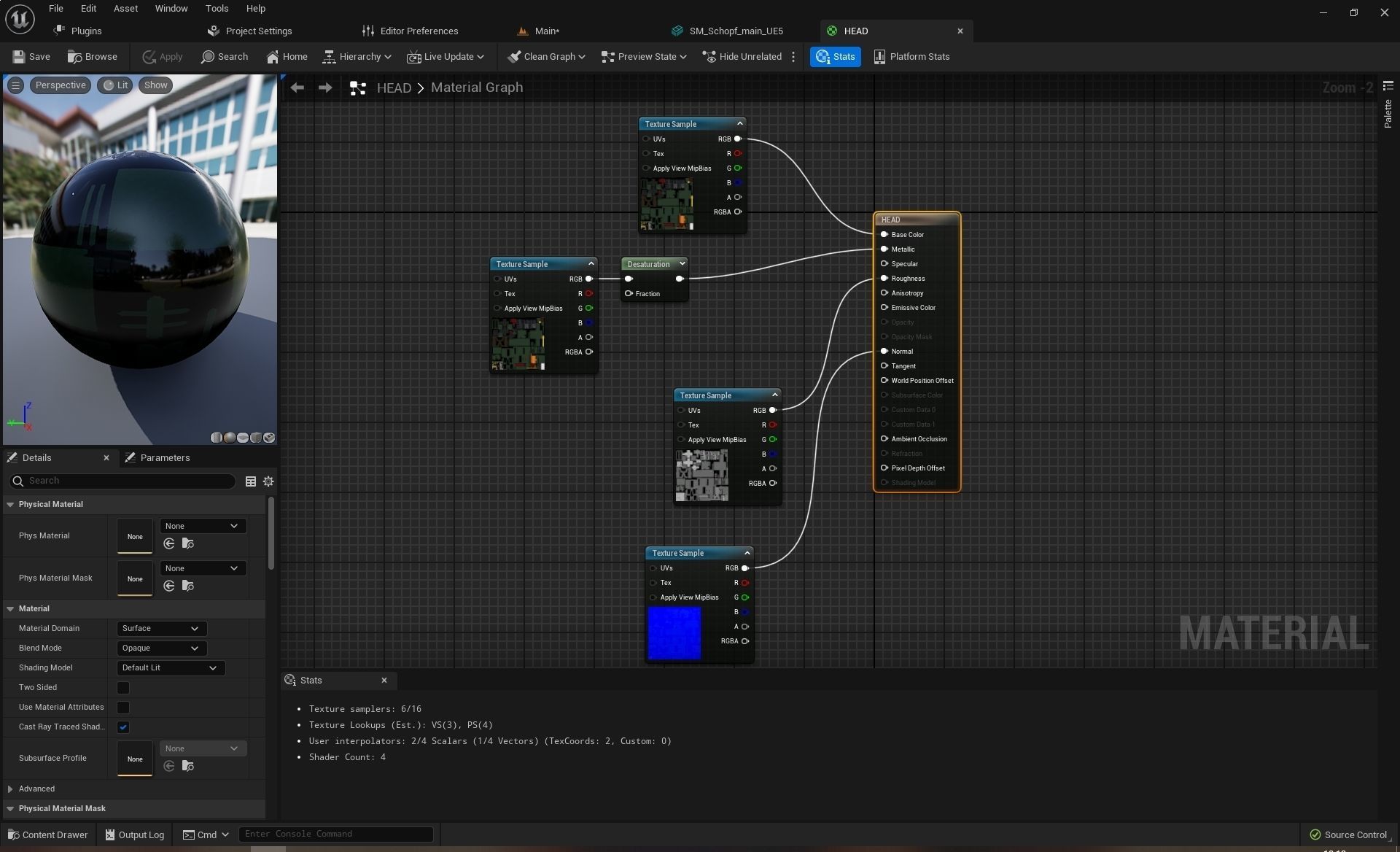The image size is (1400, 852).
Task: Uncheck Cast Ray Traced Shadows
Action: coord(123,727)
